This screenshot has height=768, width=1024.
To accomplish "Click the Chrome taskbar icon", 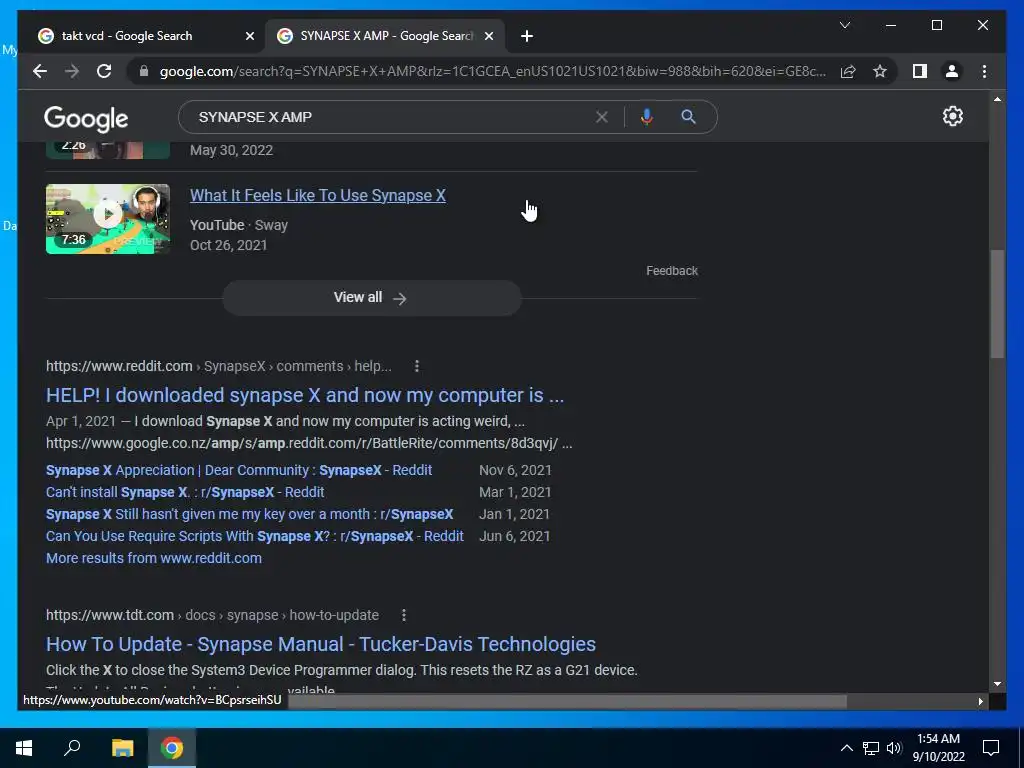I will [x=172, y=748].
